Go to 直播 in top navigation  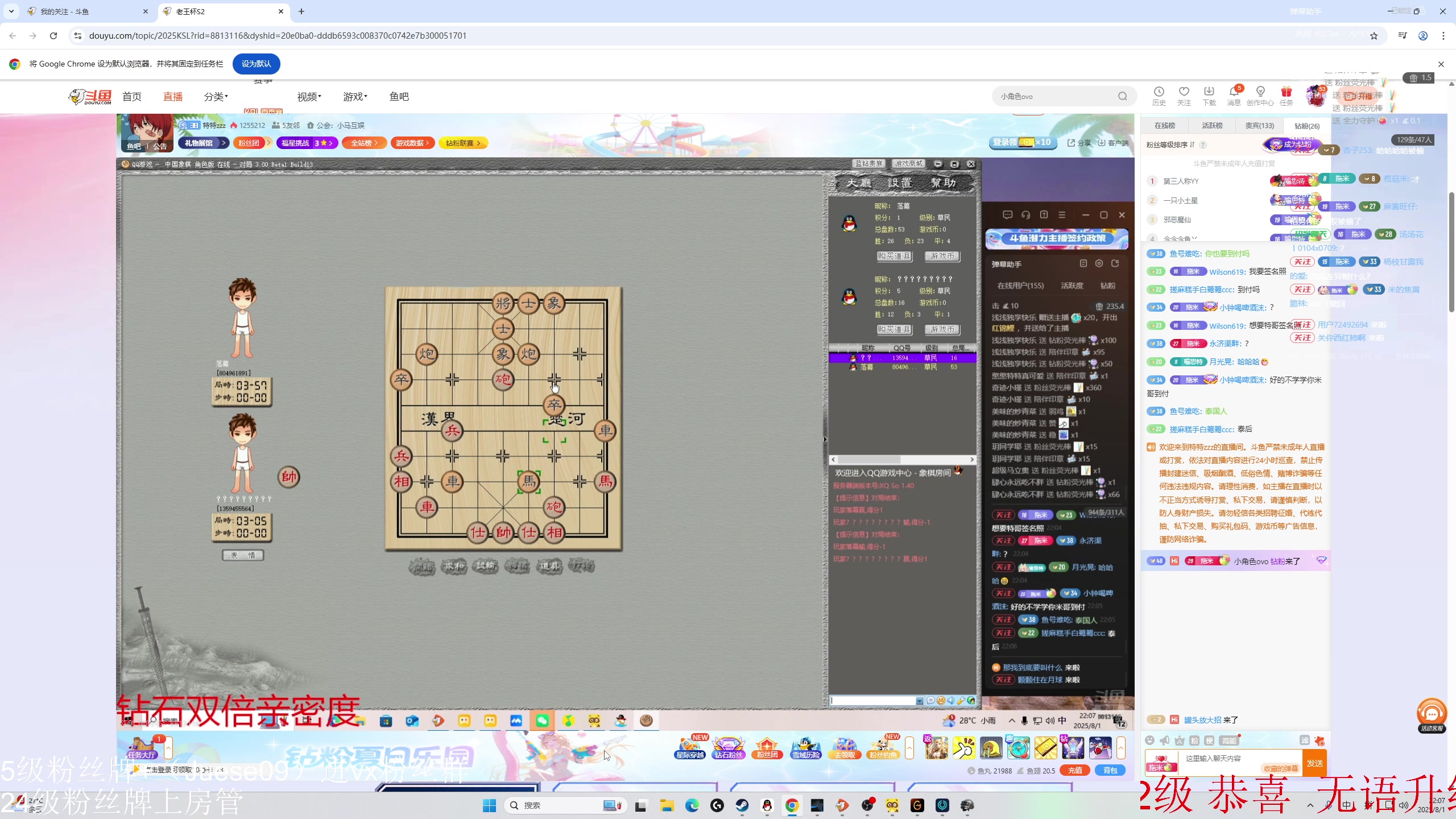[173, 97]
